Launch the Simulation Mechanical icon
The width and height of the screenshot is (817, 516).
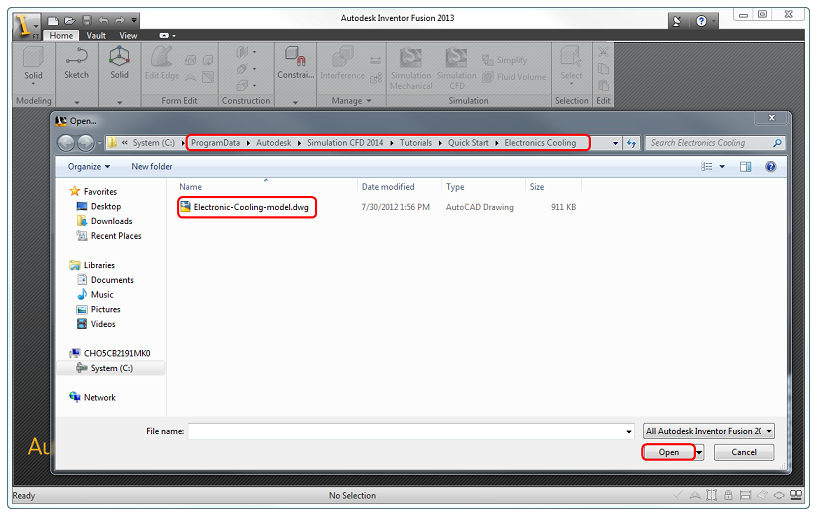pyautogui.click(x=411, y=58)
